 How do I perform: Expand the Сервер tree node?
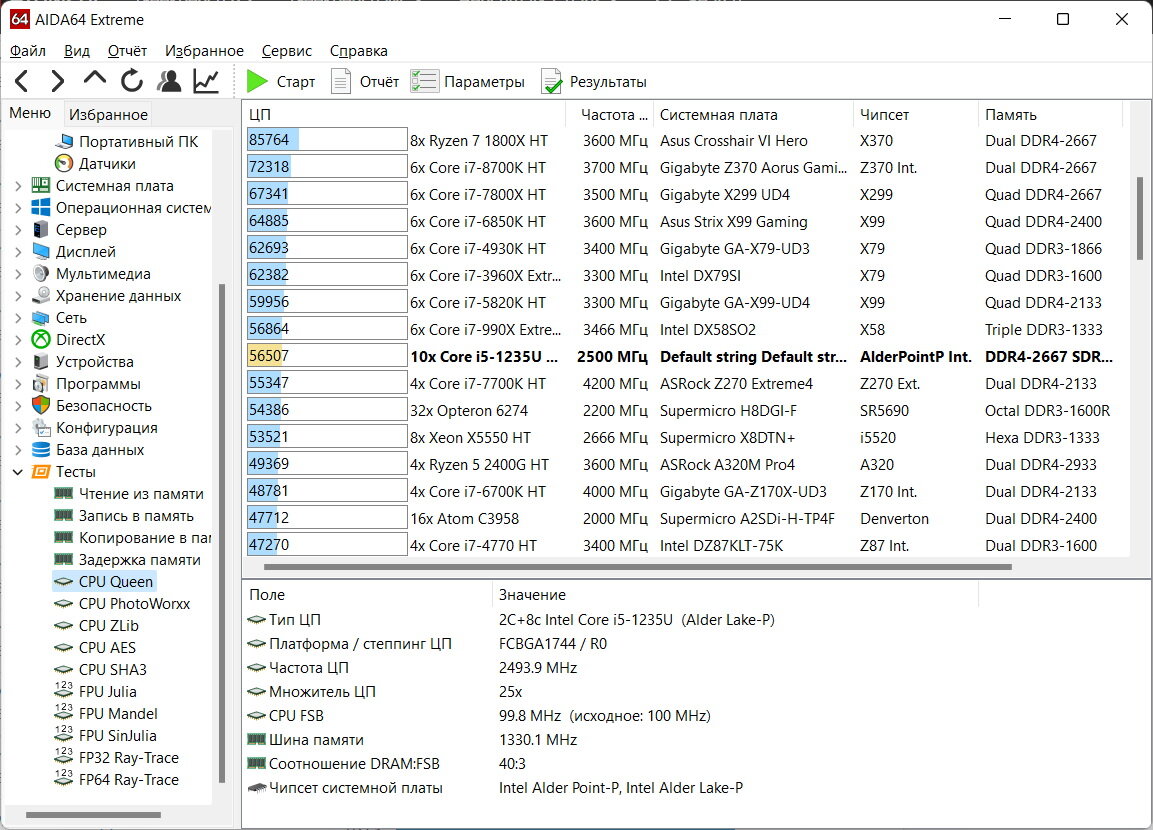[x=18, y=230]
